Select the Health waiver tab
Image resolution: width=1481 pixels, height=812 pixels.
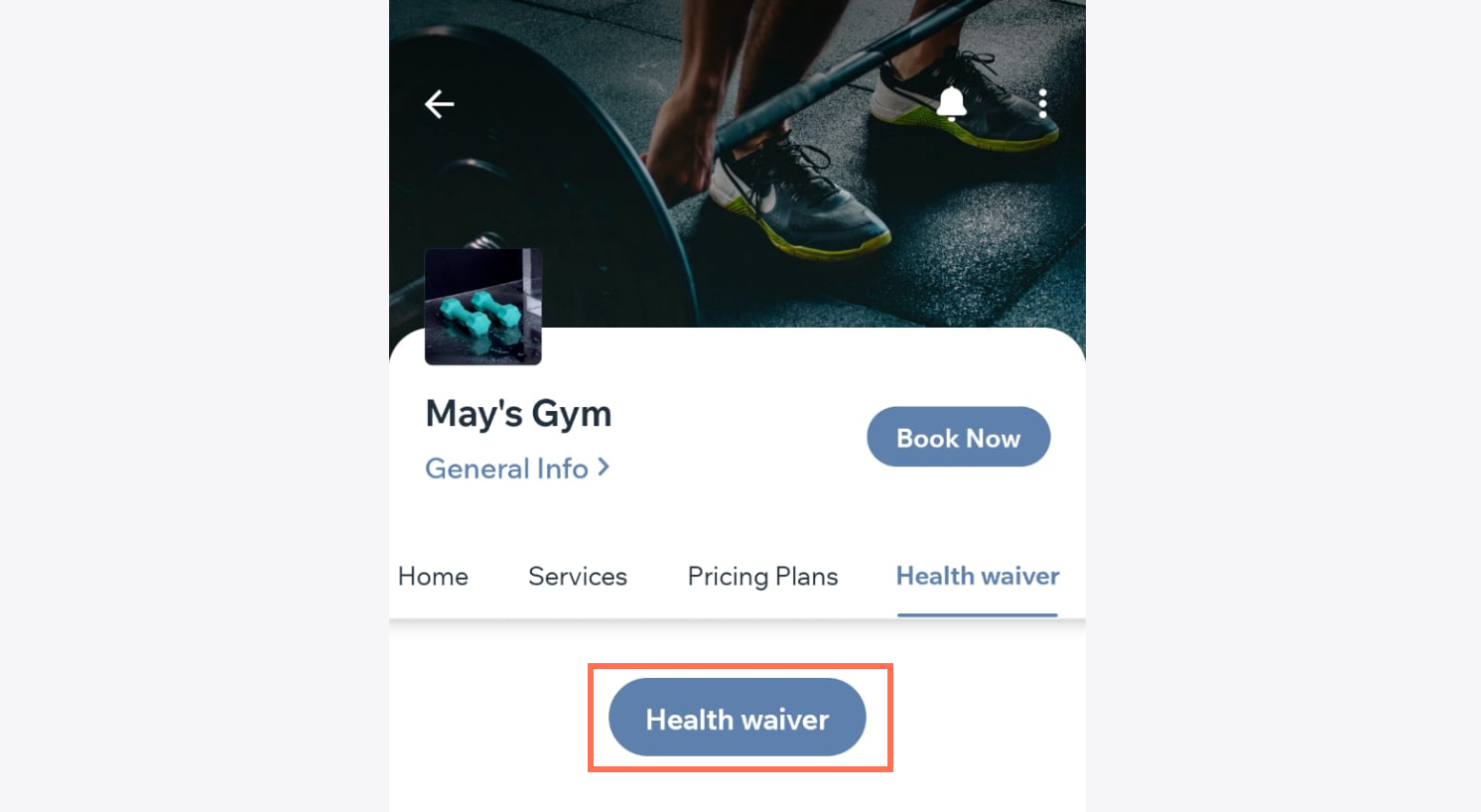click(x=978, y=576)
